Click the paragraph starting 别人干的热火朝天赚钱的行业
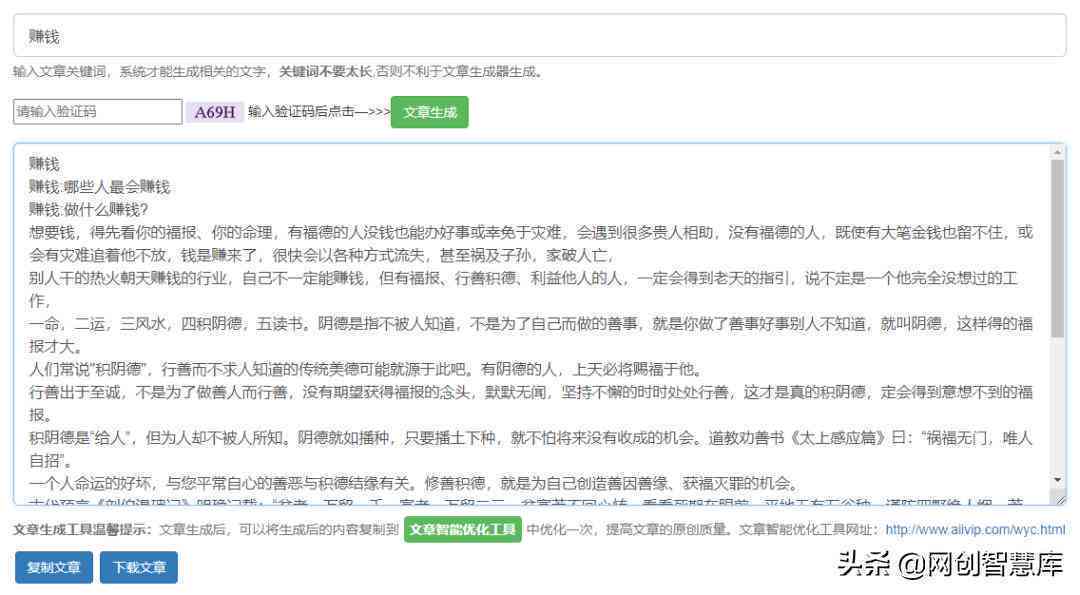This screenshot has height=595, width=1080. point(523,289)
